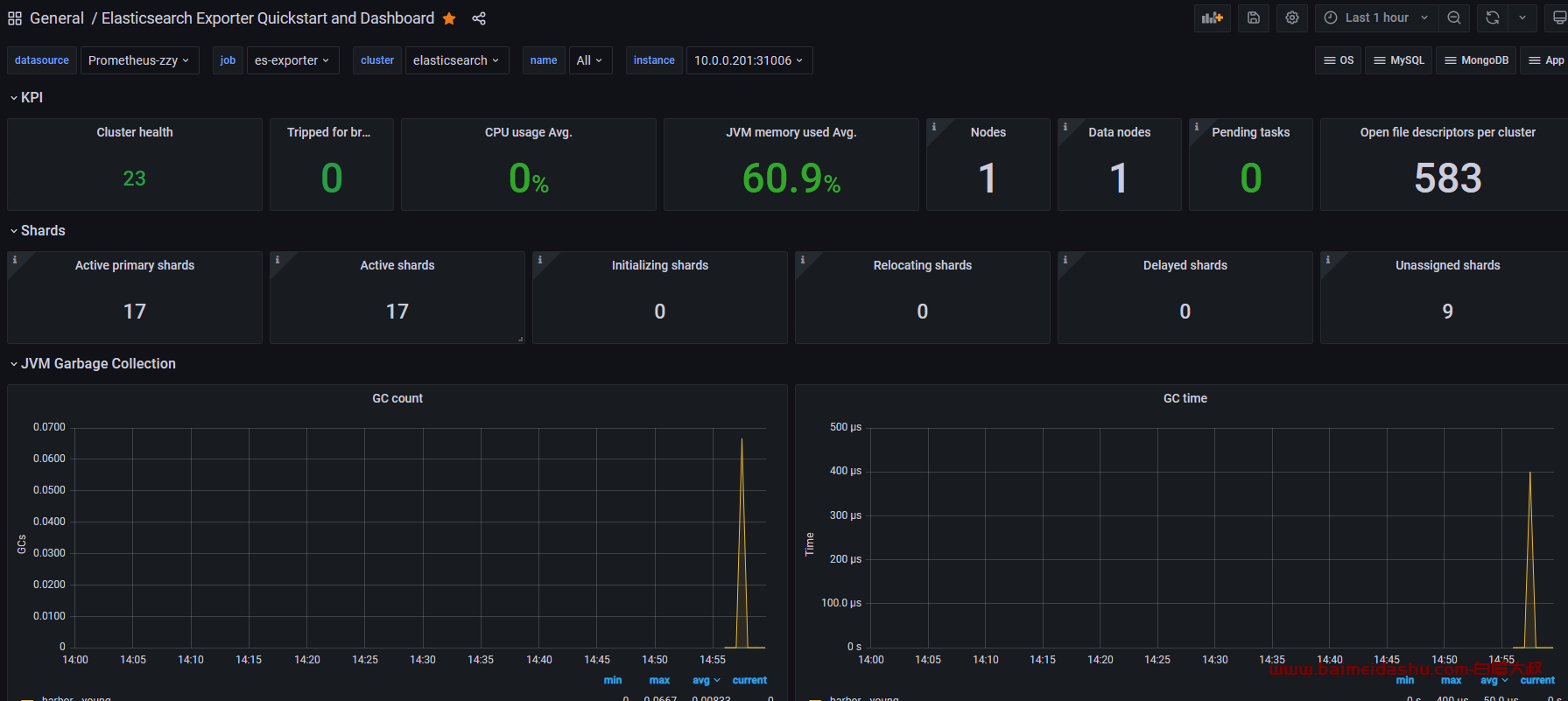Sort GC count legend by max

click(659, 680)
